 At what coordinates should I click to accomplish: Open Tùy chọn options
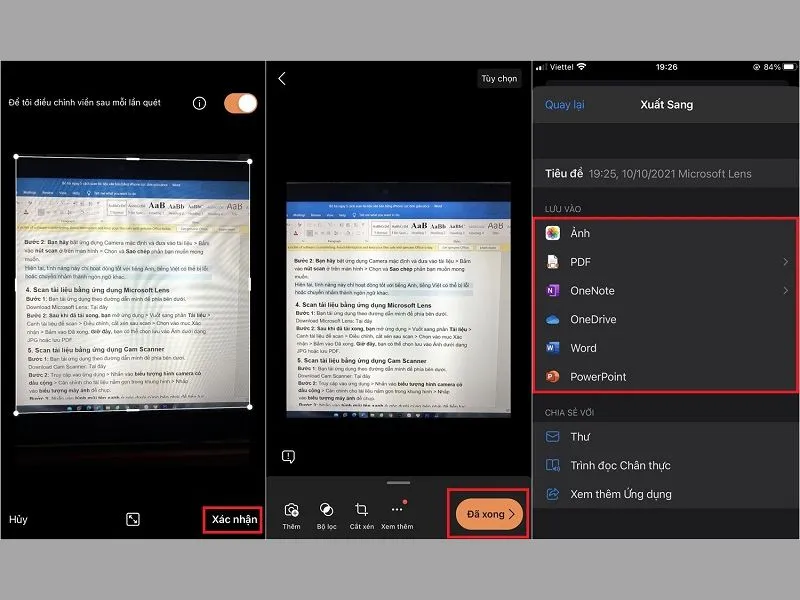click(499, 79)
